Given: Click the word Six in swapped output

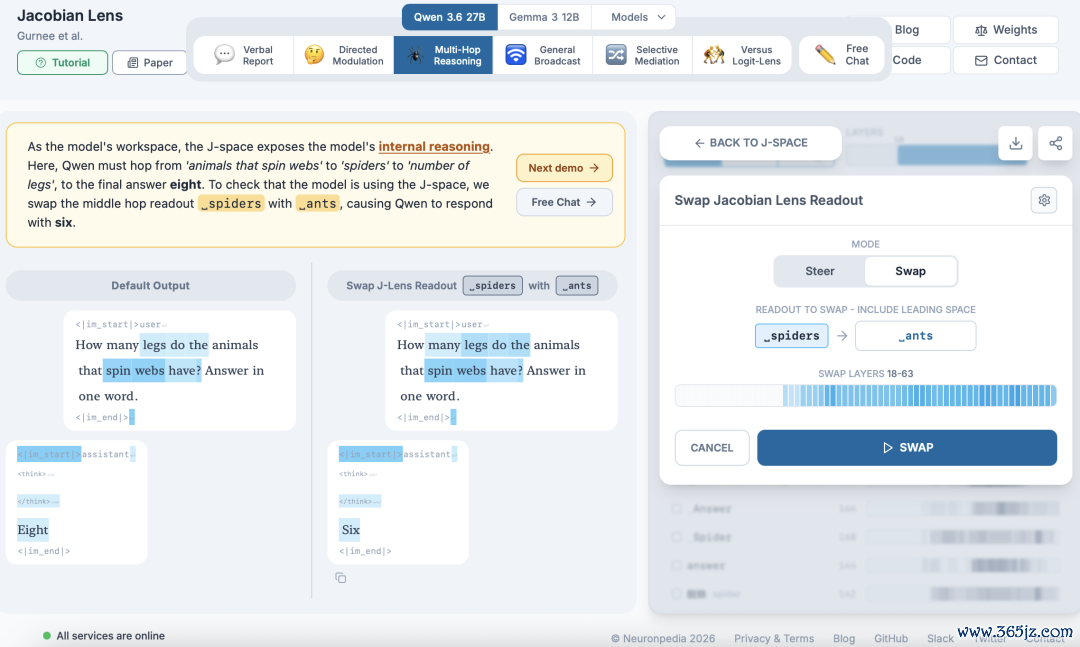Looking at the screenshot, I should point(351,530).
